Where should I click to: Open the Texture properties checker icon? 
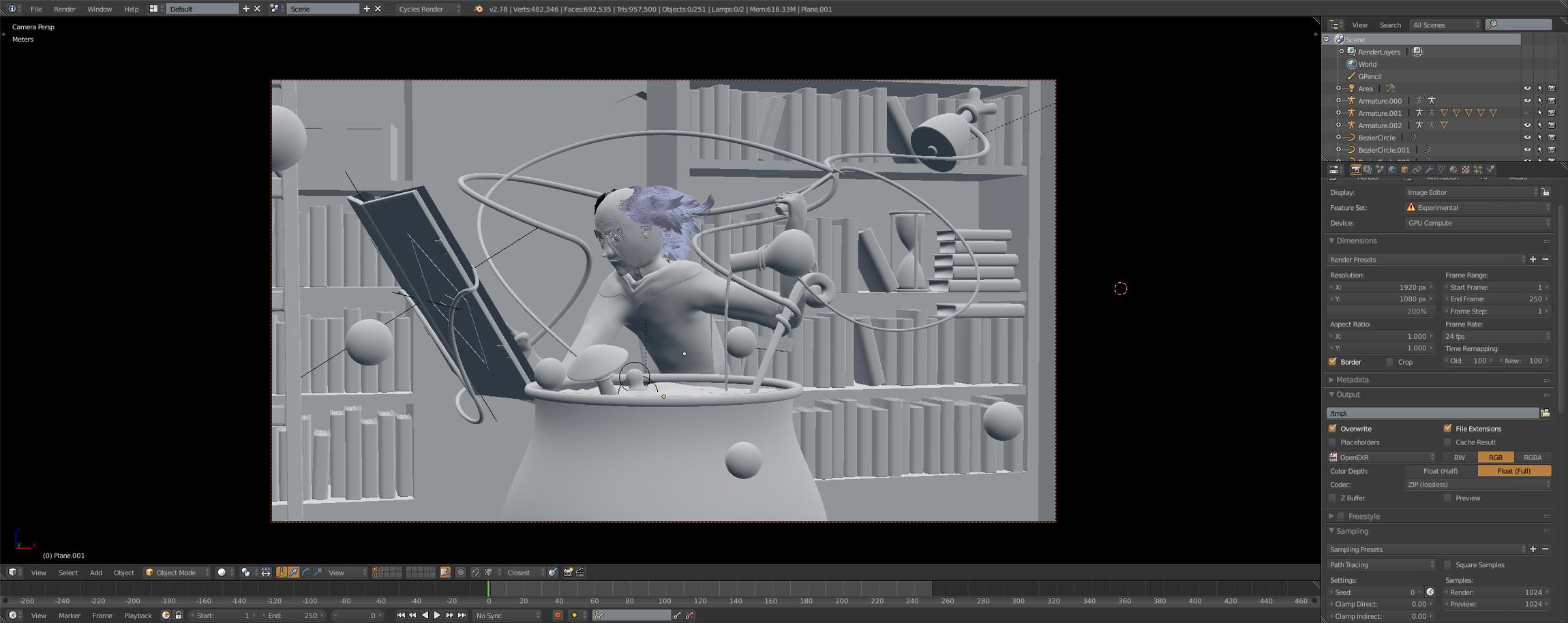tap(1466, 170)
